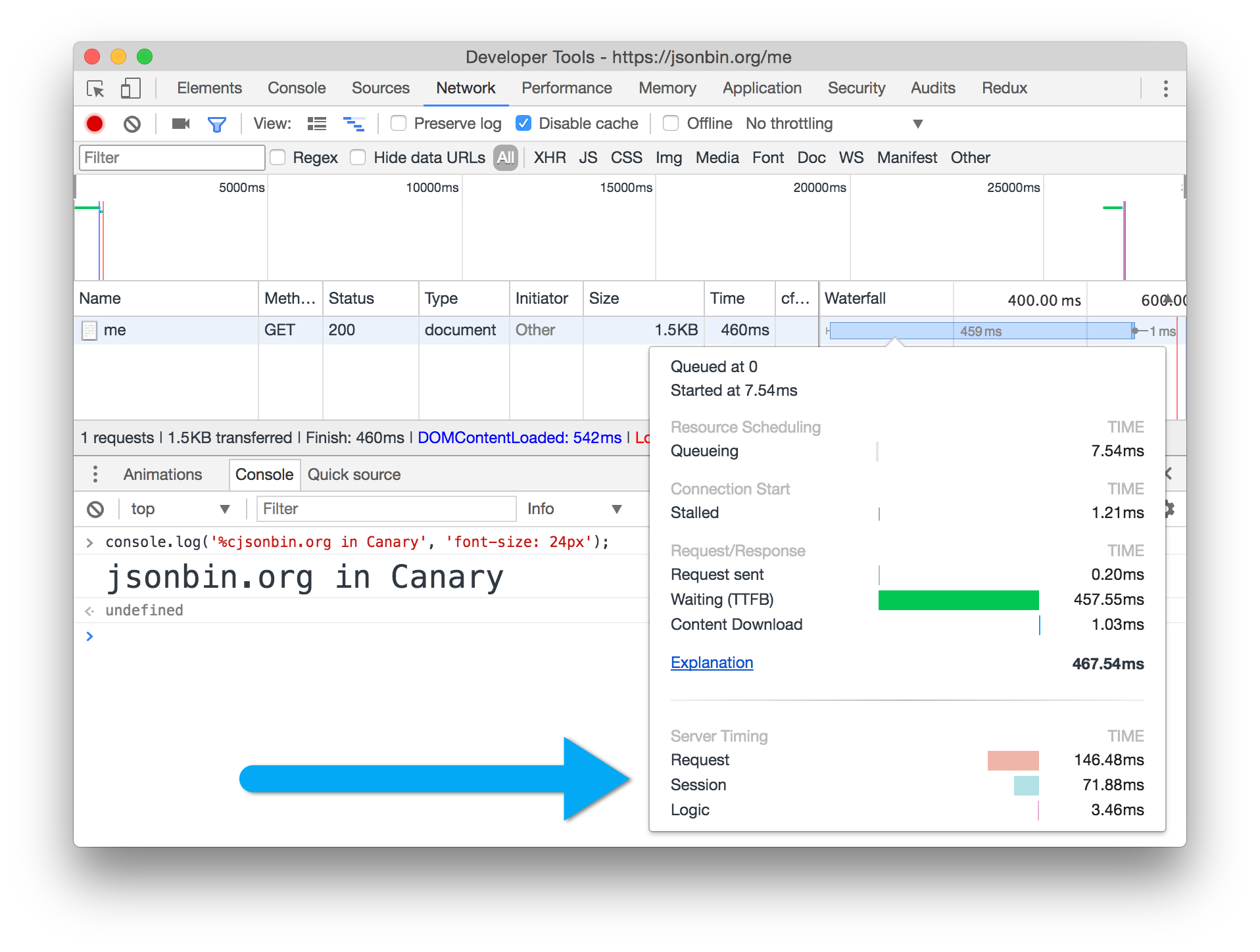Click the document icon beside me

[89, 330]
